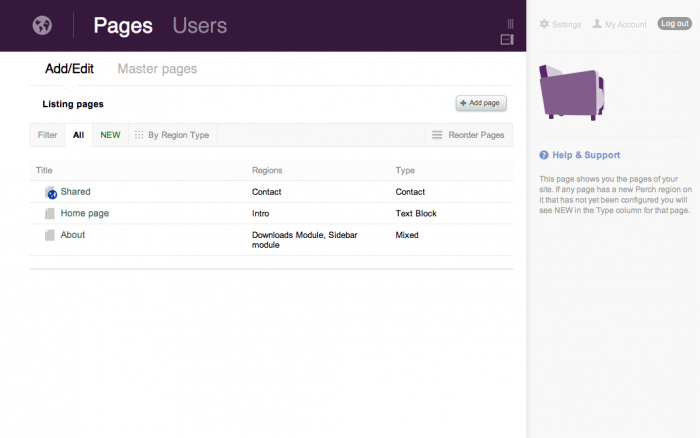Click the Log out button

pyautogui.click(x=675, y=23)
